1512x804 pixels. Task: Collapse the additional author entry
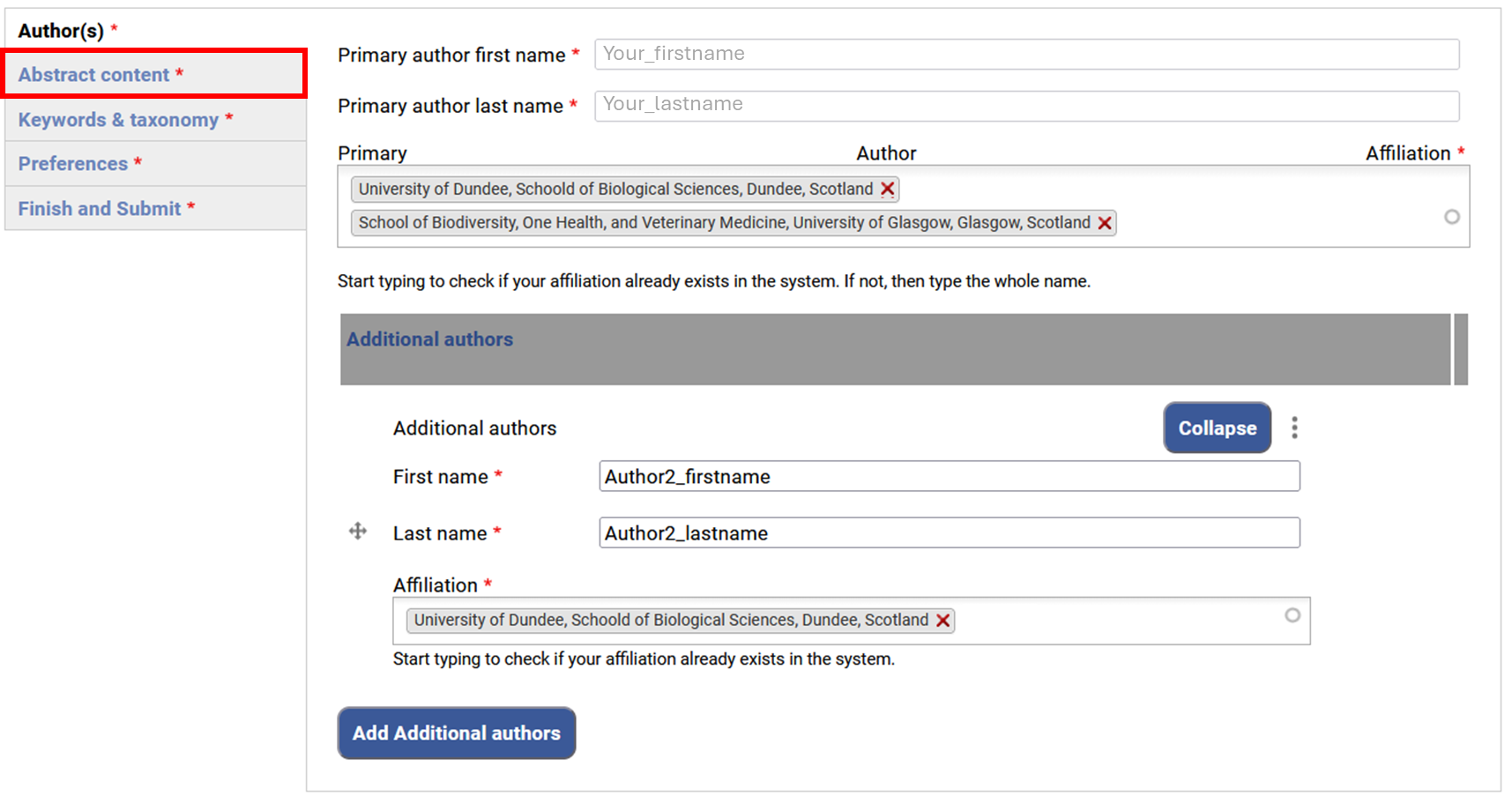tap(1217, 428)
